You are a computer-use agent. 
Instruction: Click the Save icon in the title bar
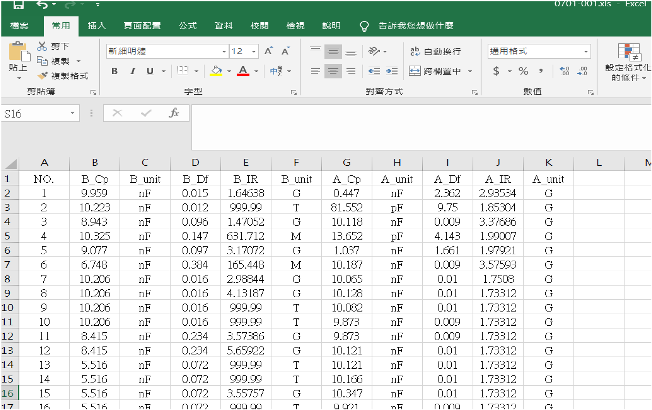[x=17, y=5]
